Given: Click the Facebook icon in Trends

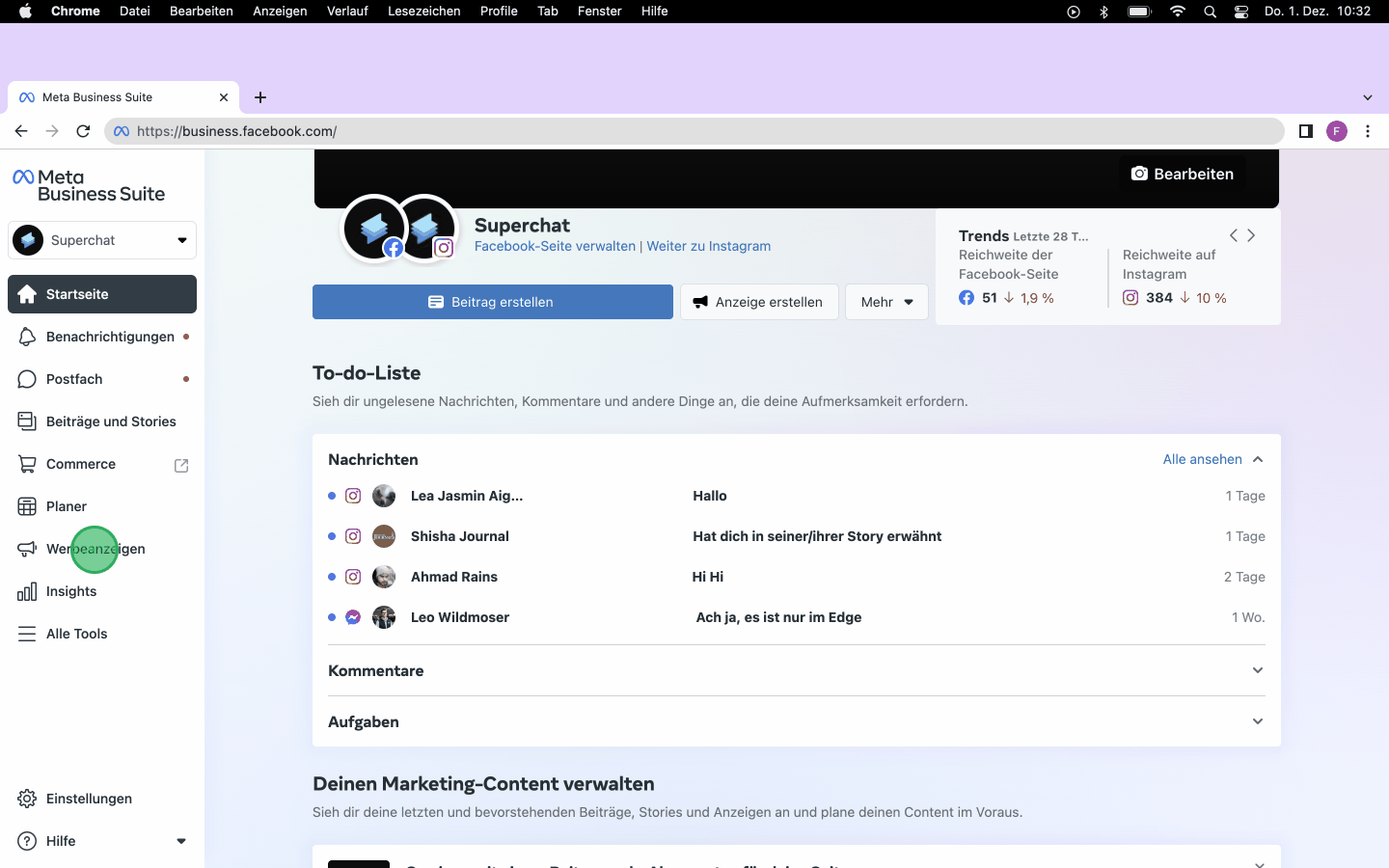Looking at the screenshot, I should [967, 298].
